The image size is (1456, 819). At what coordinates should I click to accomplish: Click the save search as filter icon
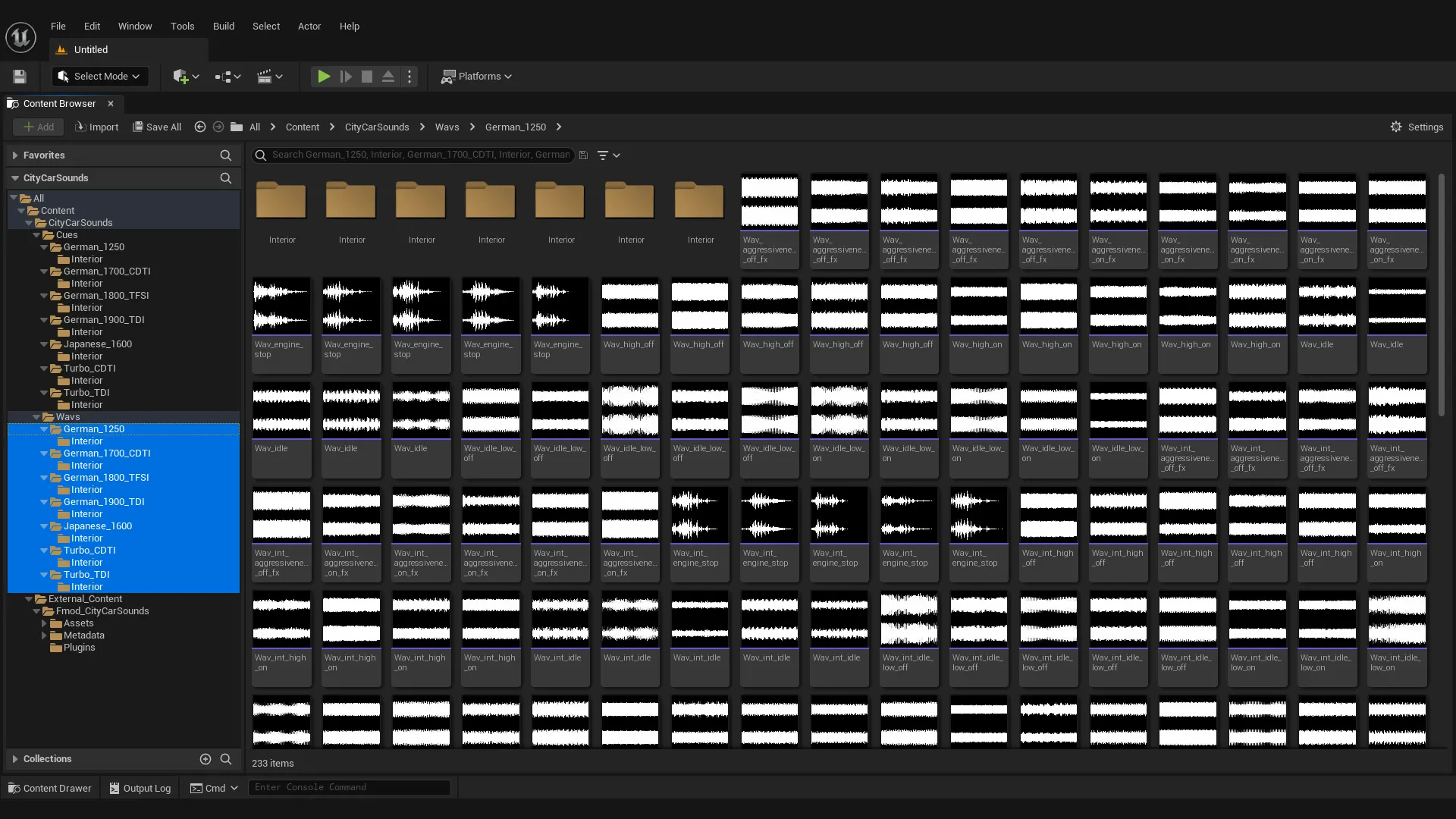point(583,155)
